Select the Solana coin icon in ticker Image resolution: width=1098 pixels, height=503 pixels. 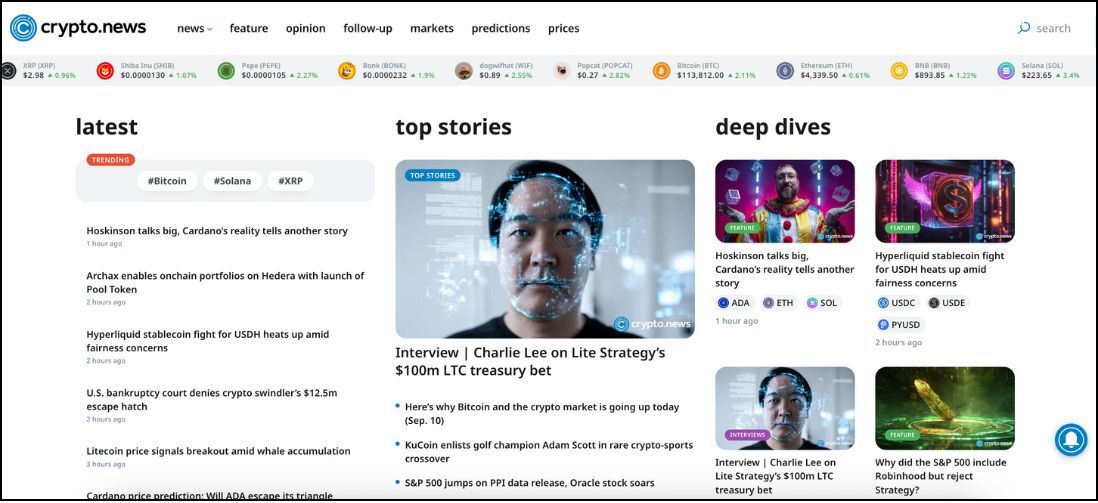[x=1006, y=71]
